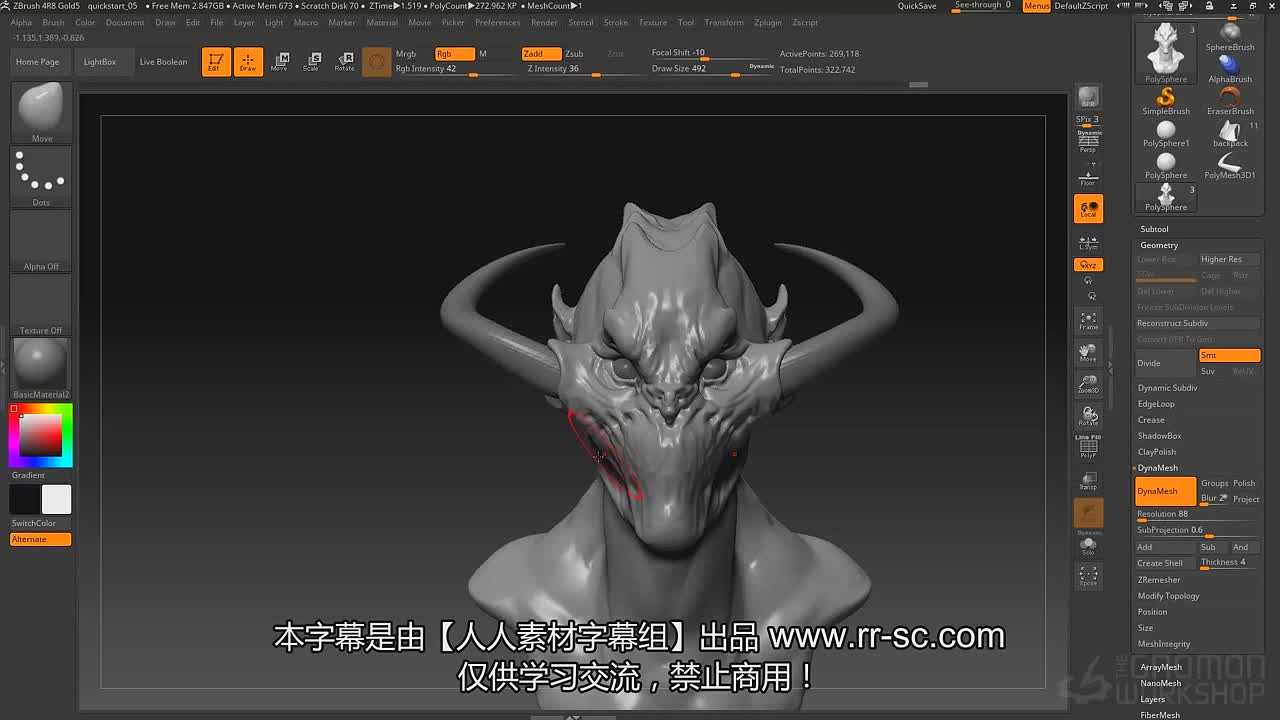
Task: Open the Alpha Off selector
Action: point(41,241)
